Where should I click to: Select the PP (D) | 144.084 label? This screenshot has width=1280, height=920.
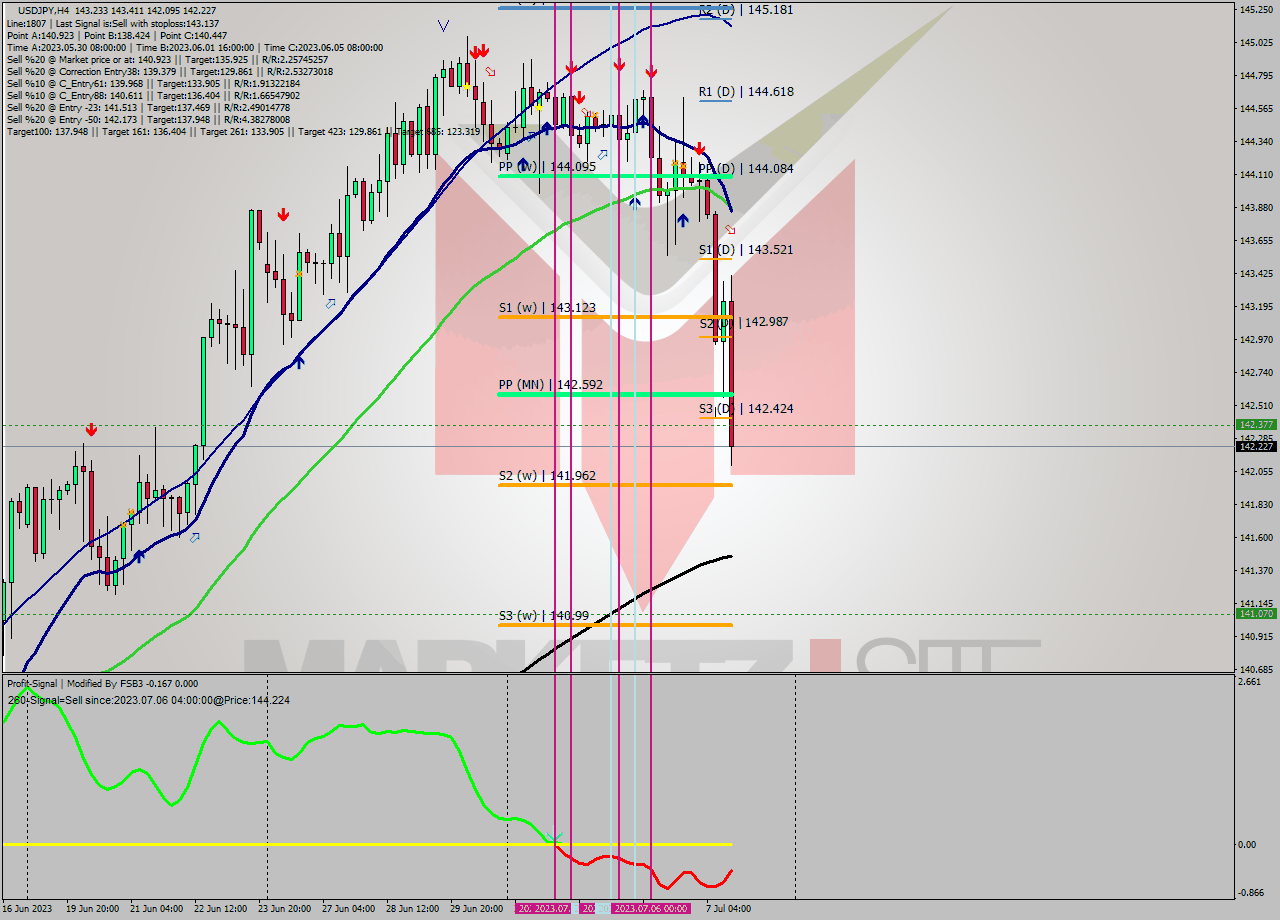coord(746,168)
